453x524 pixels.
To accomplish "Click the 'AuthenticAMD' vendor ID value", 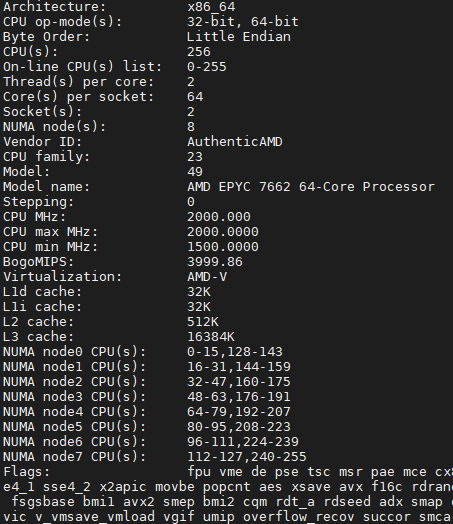I will (235, 142).
